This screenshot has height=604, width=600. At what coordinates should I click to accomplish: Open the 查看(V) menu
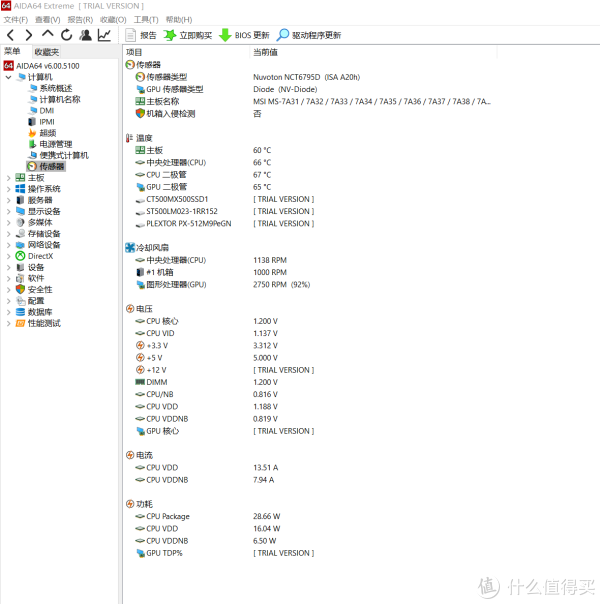tap(47, 20)
